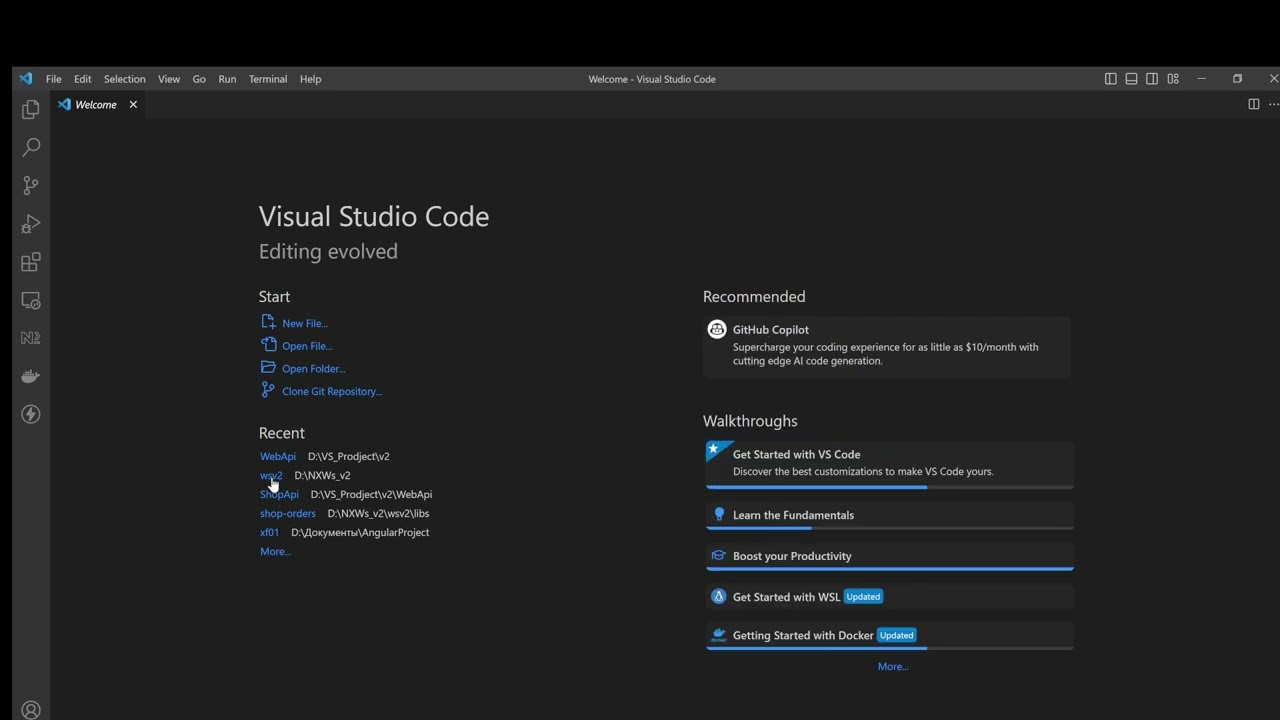Toggle primary side bar layout icon

point(1110,79)
